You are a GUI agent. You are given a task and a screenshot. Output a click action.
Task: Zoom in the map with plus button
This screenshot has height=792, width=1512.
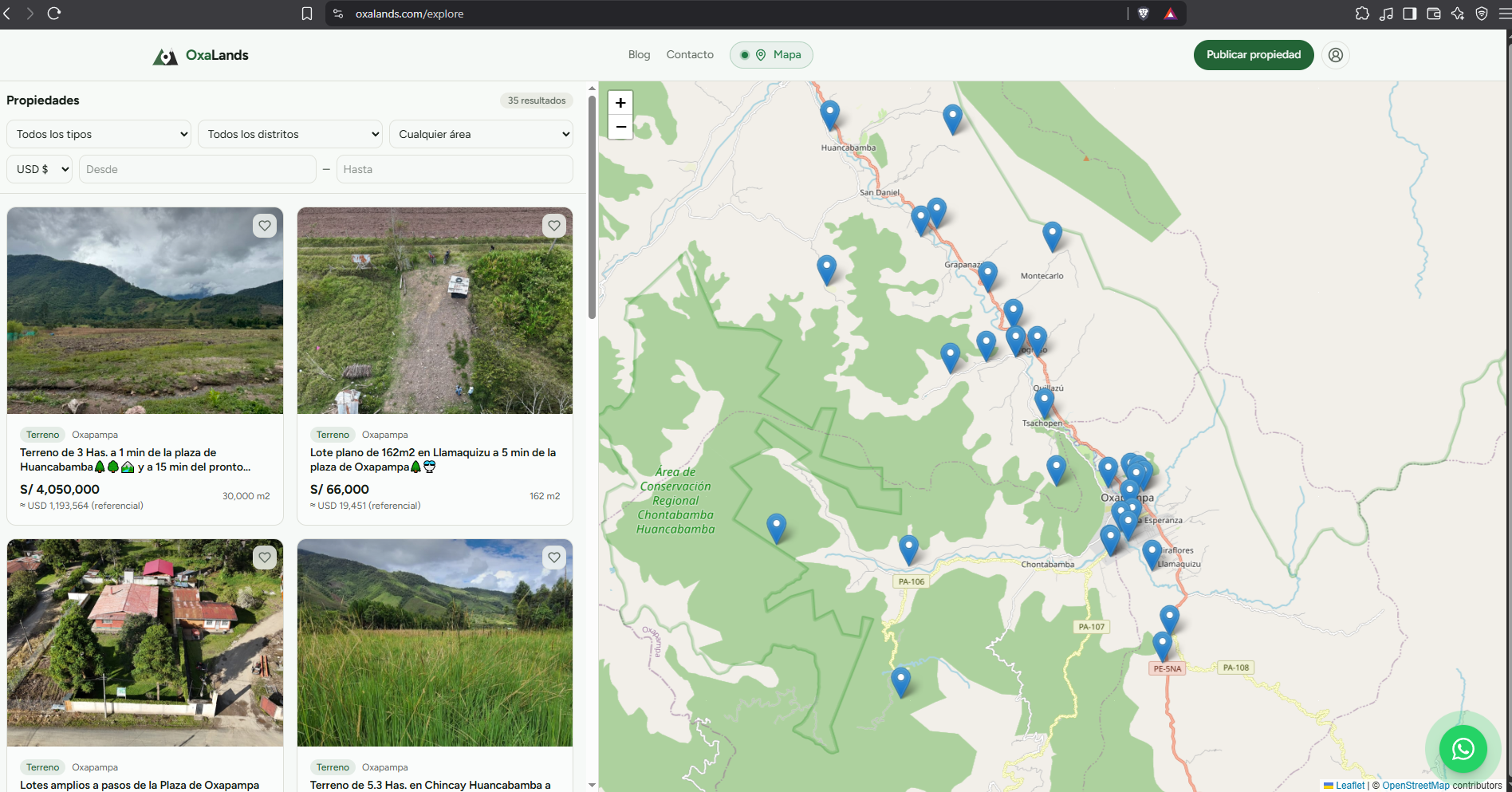[620, 103]
